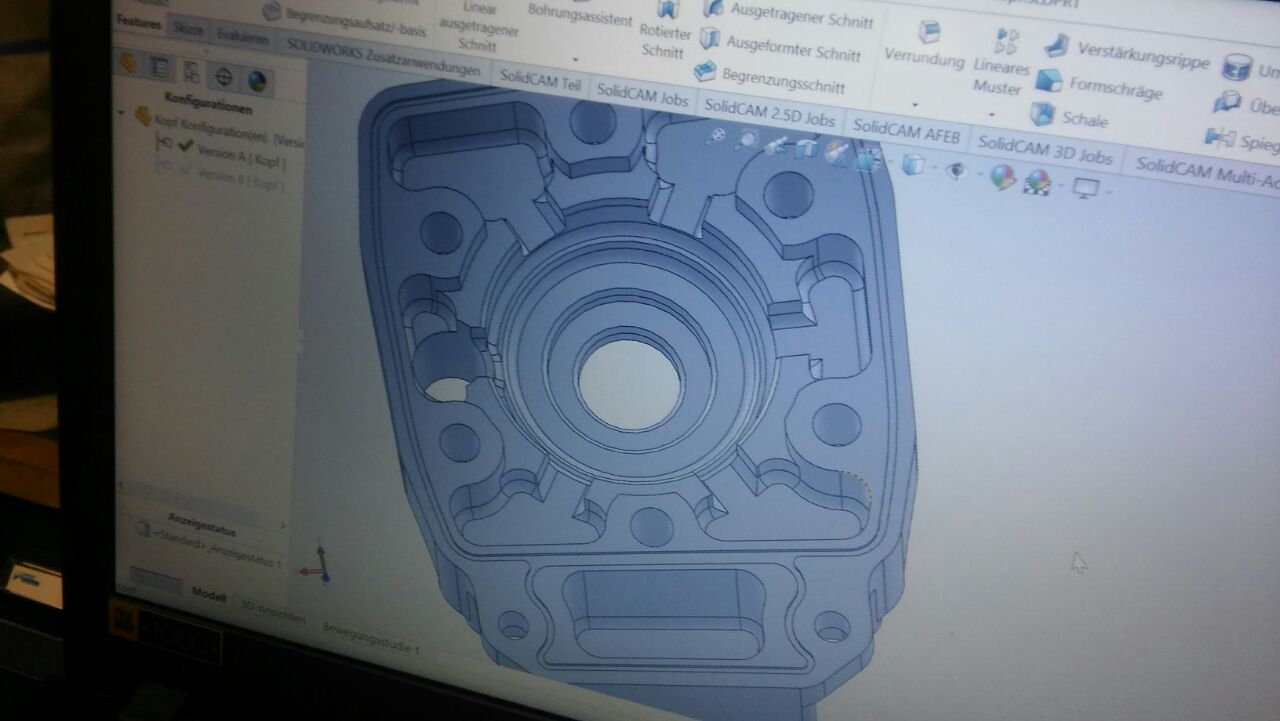Select the 3D-Ansichten bottom tab
The image size is (1280, 721).
coord(272,613)
